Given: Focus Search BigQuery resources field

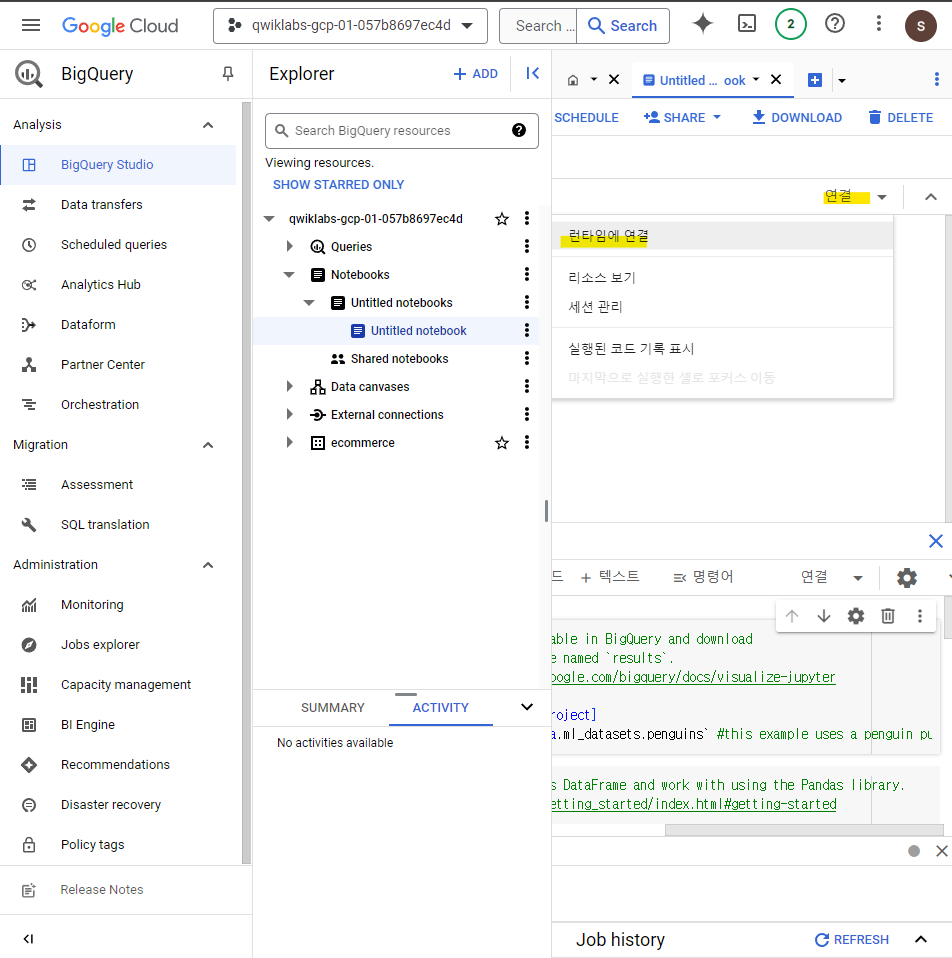Looking at the screenshot, I should click(x=401, y=131).
